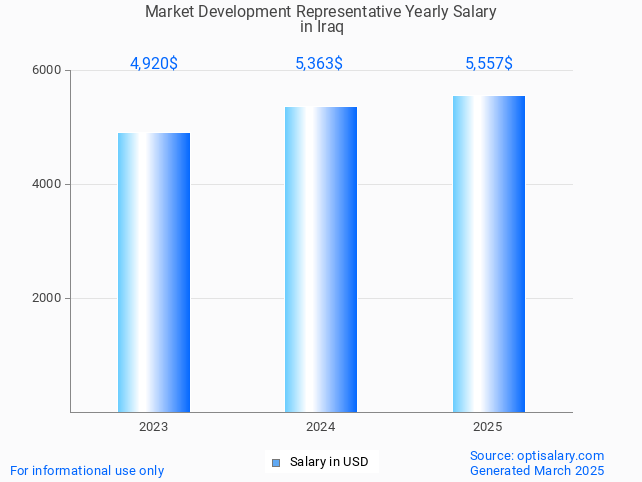Image resolution: width=642 pixels, height=482 pixels.
Task: Click the 6000 y-axis tick label
Action: pos(47,71)
